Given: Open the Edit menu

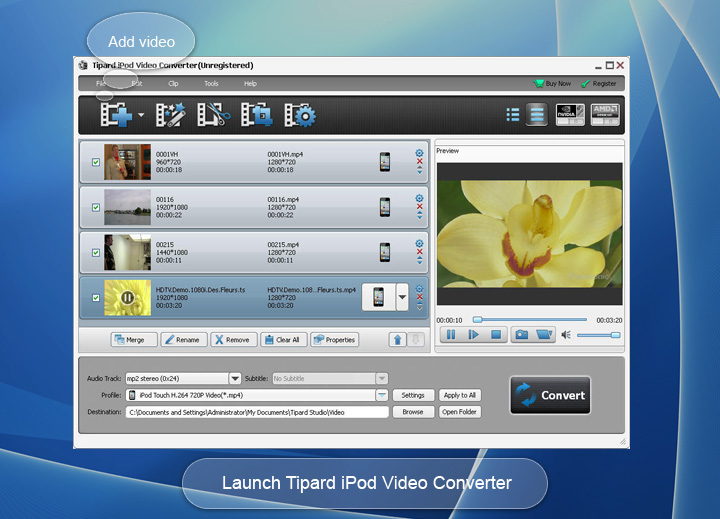Looking at the screenshot, I should tap(137, 84).
